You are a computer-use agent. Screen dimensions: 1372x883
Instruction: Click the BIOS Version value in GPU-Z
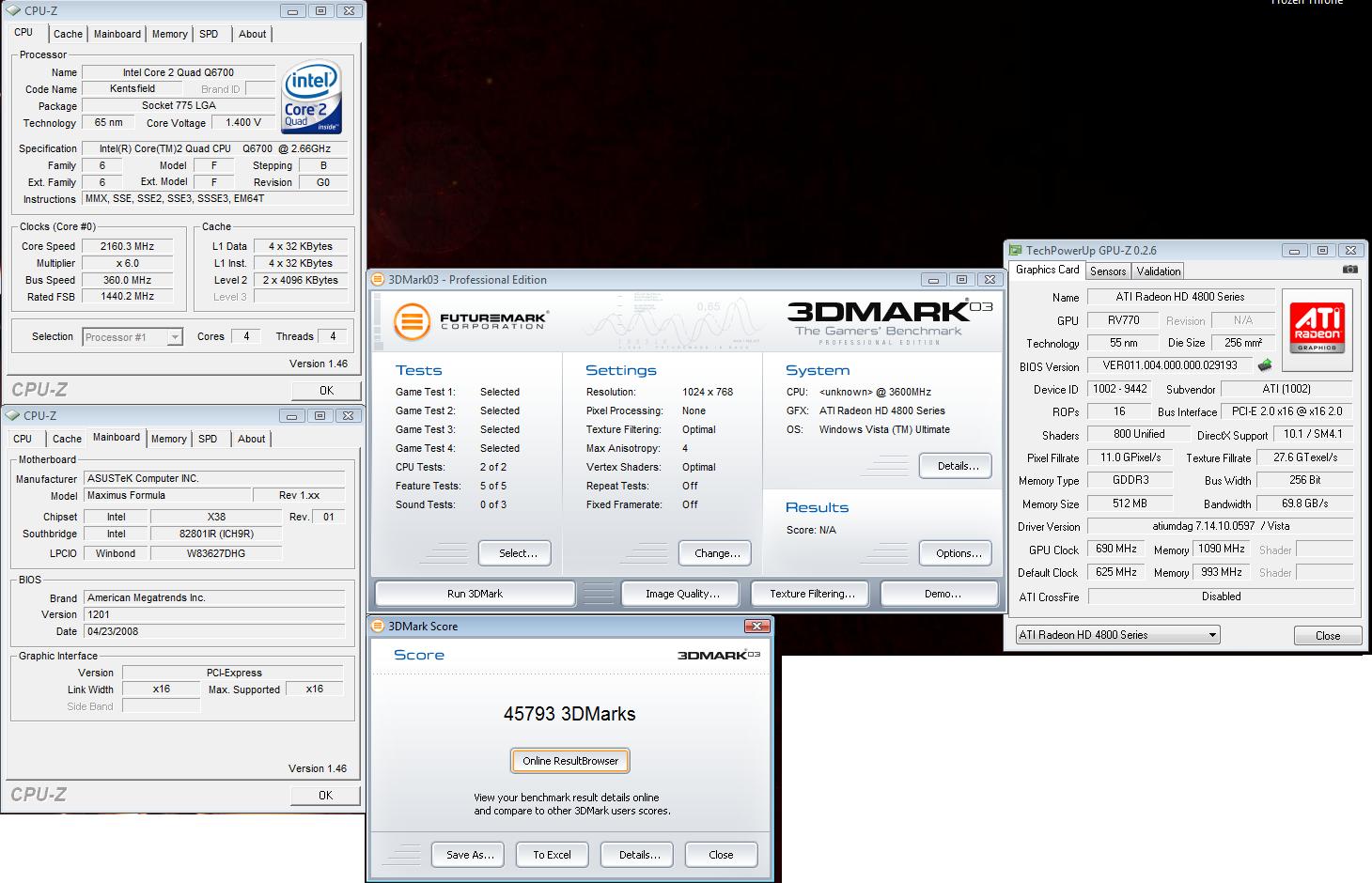click(x=1170, y=365)
